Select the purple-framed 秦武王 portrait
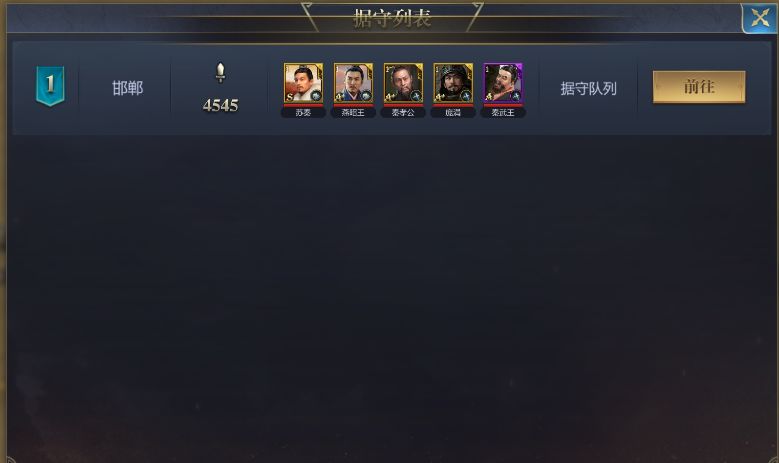The image size is (779, 463). 503,83
